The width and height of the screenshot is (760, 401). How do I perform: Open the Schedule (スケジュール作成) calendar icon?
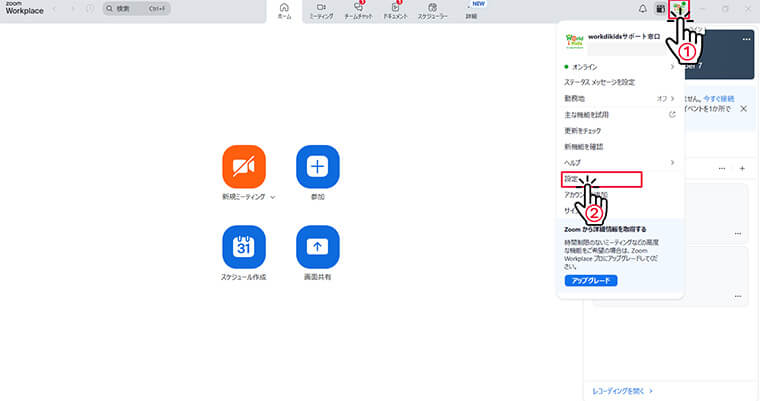[x=244, y=246]
